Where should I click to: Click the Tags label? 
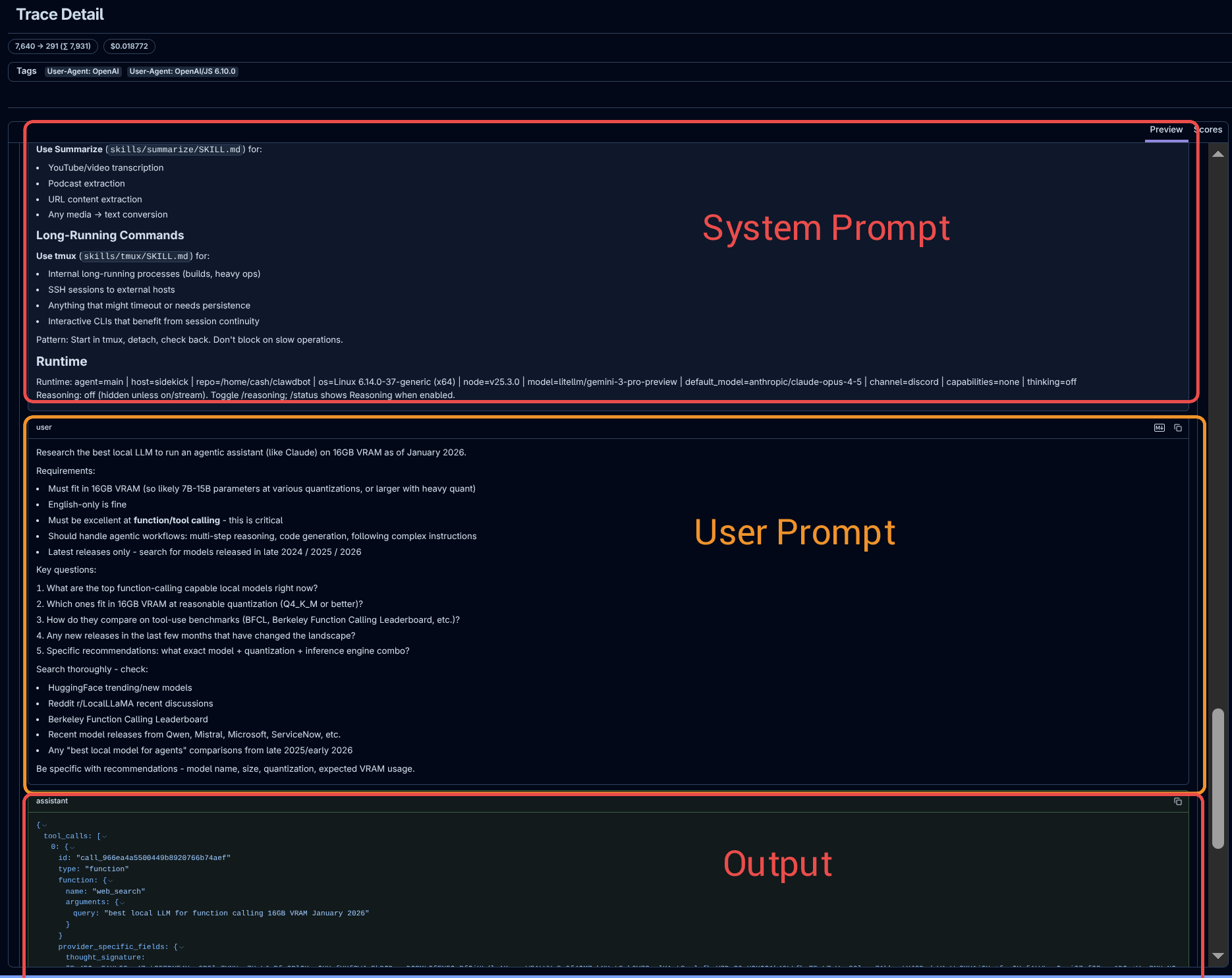(x=26, y=71)
